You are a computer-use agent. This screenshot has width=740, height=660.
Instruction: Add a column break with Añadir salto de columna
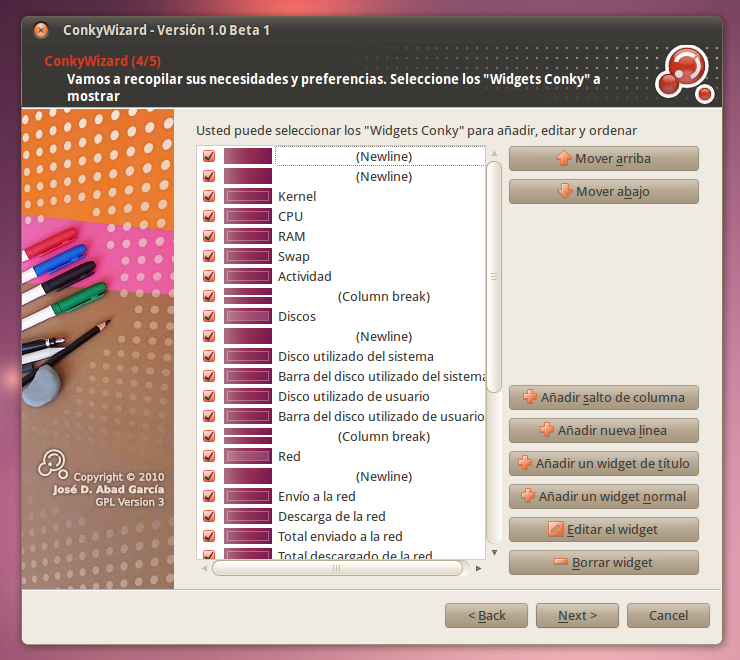[x=604, y=397]
